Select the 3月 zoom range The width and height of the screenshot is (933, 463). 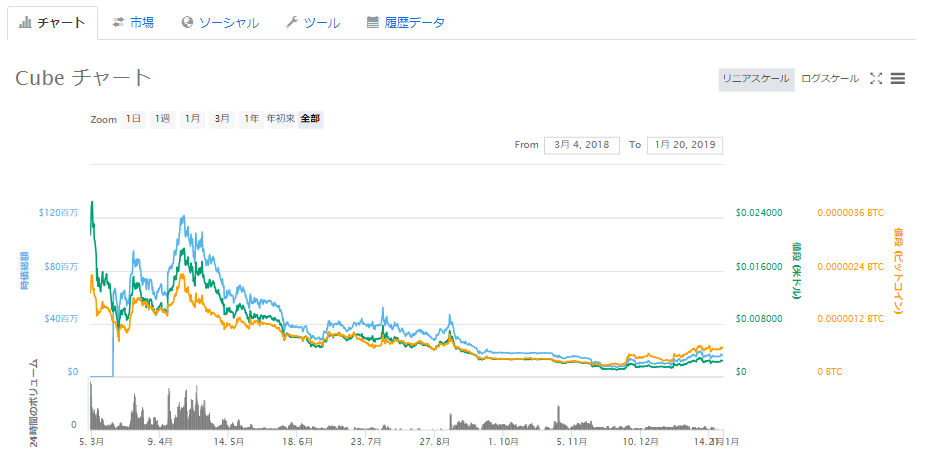tap(222, 119)
